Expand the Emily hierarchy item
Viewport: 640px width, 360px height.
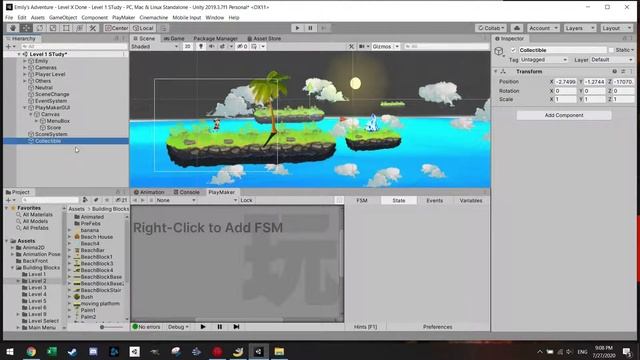click(25, 61)
